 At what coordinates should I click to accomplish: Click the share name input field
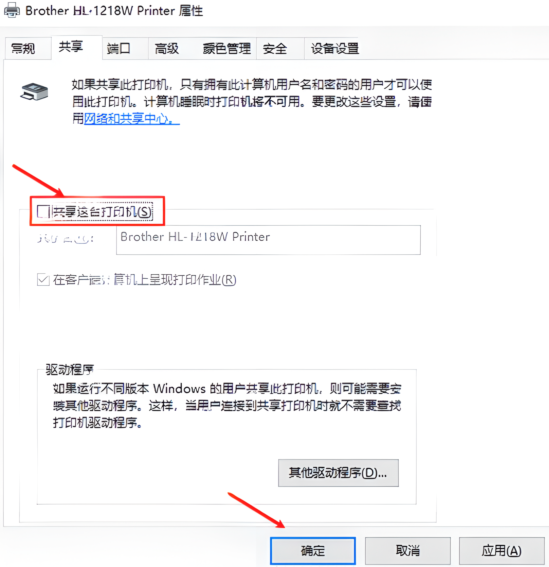point(268,240)
